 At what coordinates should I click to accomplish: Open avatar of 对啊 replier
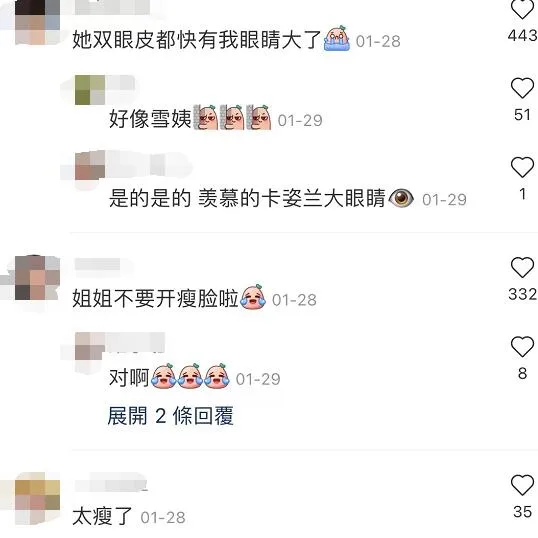90,346
